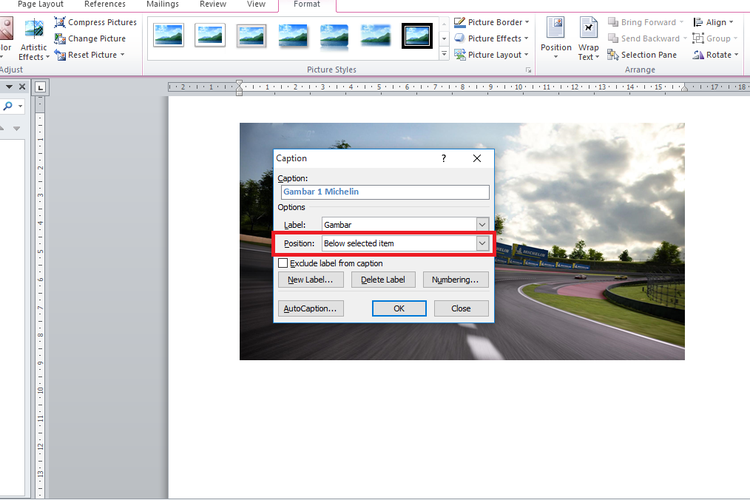The height and width of the screenshot is (500, 750).
Task: Open the Position picture menu
Action: coord(556,38)
